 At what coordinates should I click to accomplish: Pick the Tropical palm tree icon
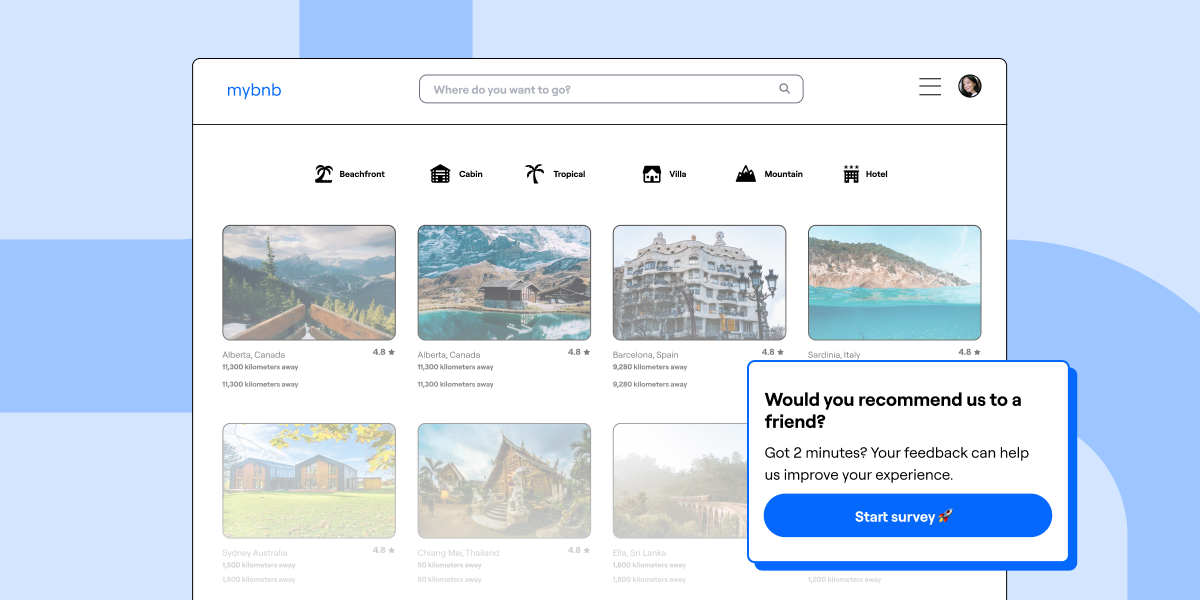535,174
